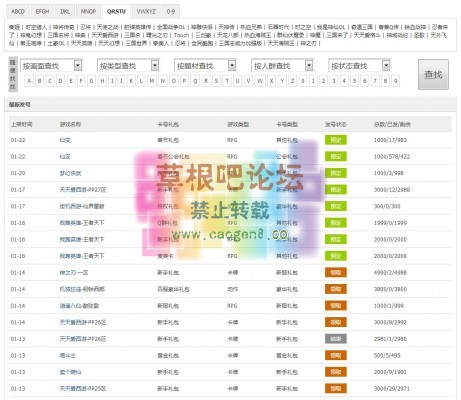Open the IJKL tab
This screenshot has width=461, height=400.
pyautogui.click(x=65, y=12)
